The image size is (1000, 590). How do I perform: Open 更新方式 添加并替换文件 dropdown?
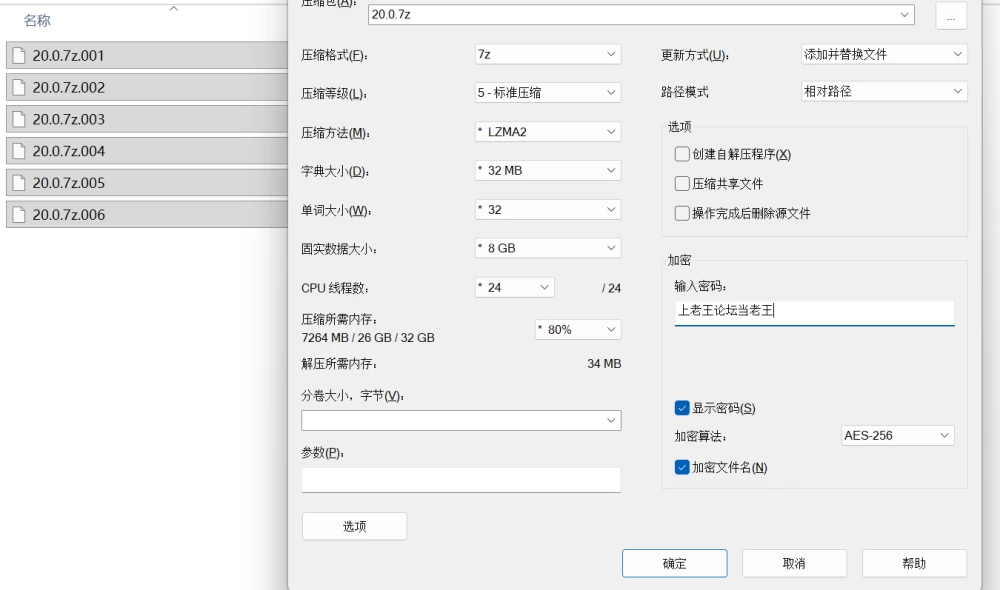coord(884,54)
